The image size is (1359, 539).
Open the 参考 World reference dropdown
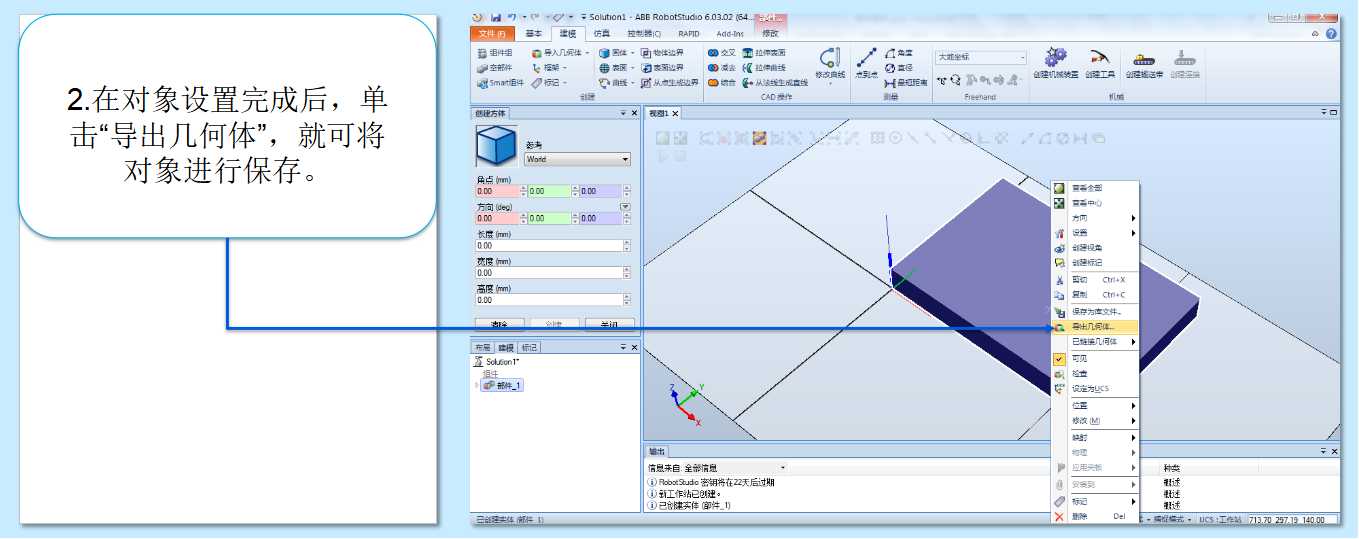pos(578,159)
